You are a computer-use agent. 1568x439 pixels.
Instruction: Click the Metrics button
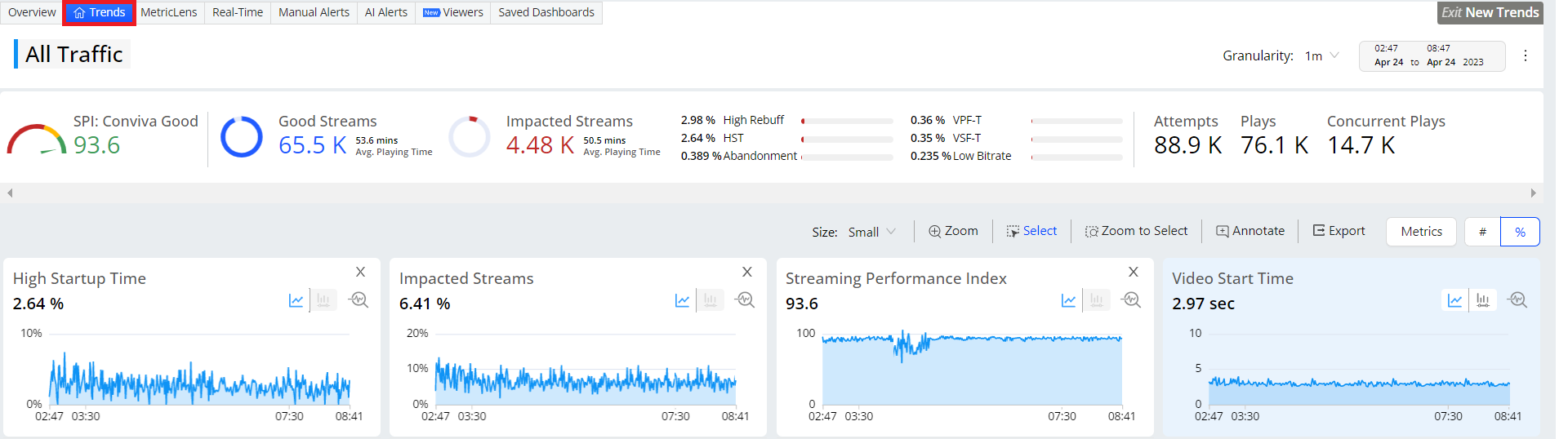click(1421, 232)
